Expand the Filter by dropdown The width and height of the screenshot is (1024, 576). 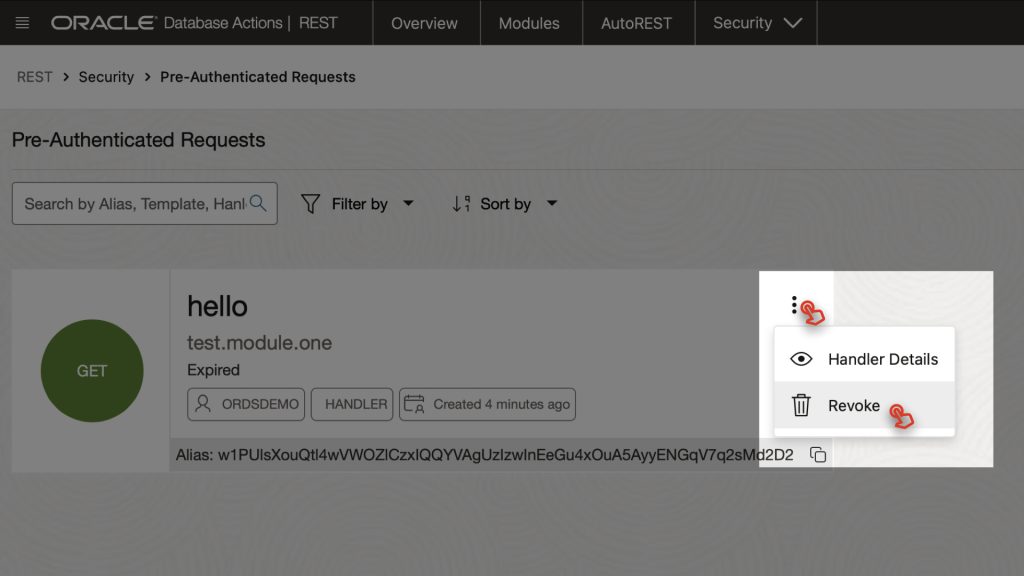408,203
